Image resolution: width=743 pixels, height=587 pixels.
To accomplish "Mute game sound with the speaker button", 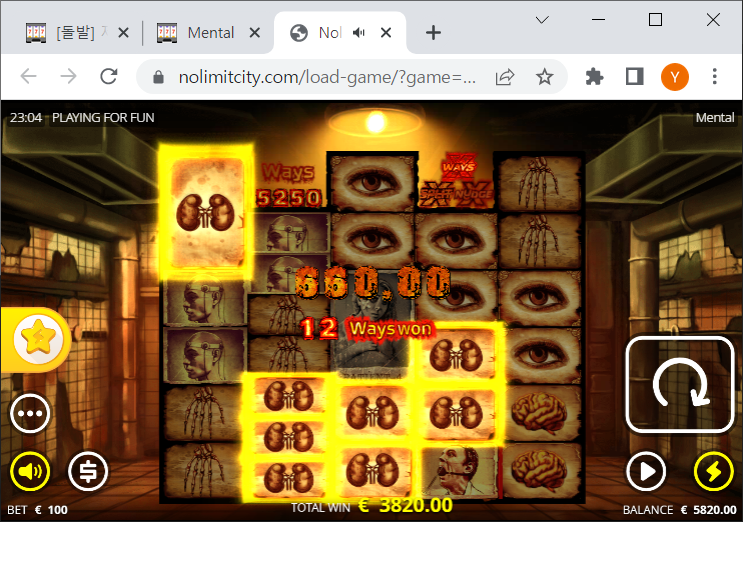I will click(30, 471).
